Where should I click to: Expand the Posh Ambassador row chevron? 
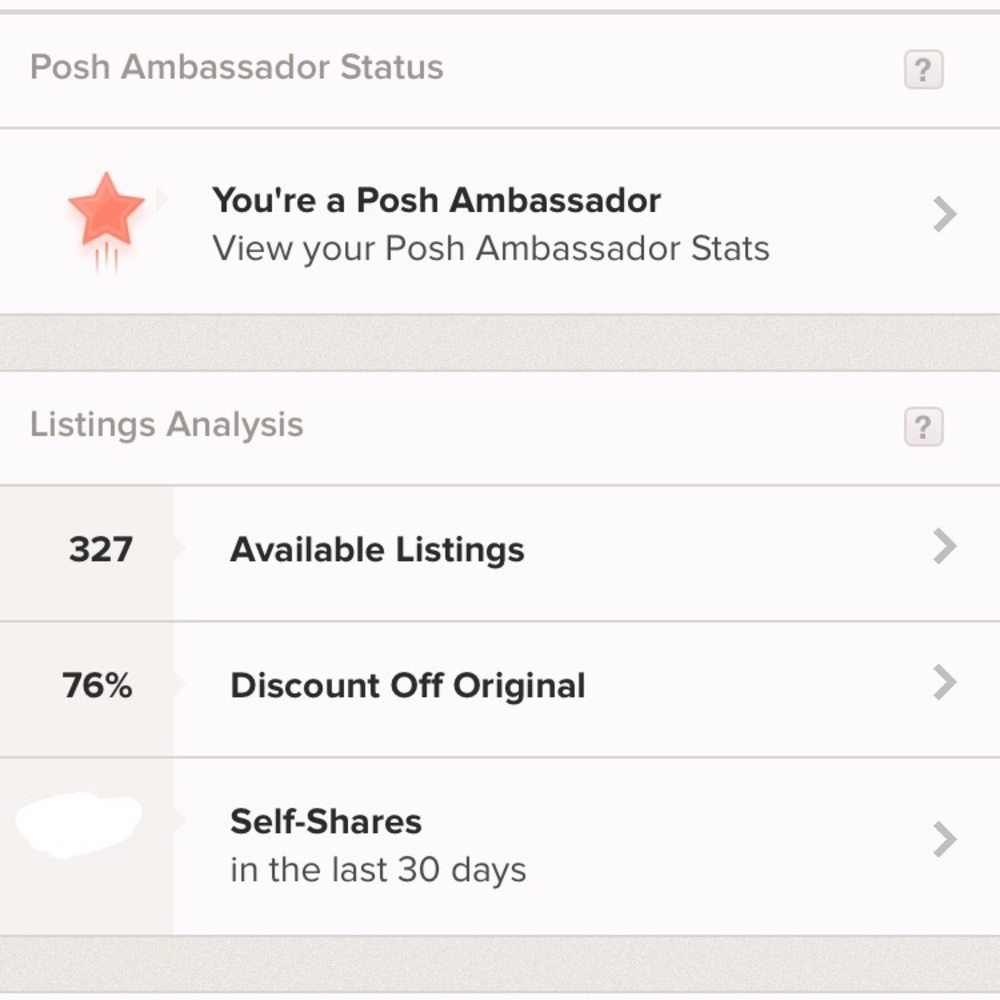point(941,214)
